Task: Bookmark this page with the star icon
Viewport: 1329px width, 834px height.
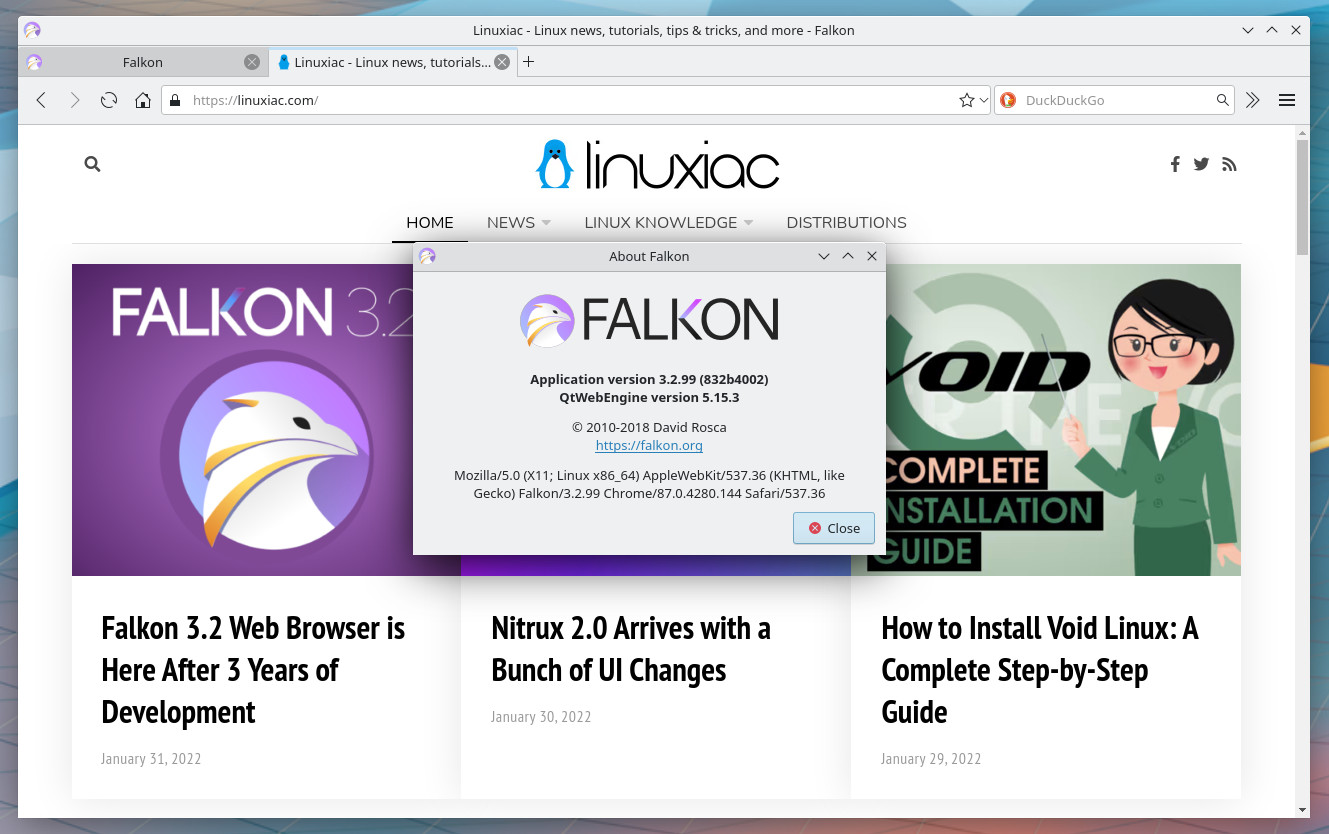Action: pyautogui.click(x=966, y=100)
